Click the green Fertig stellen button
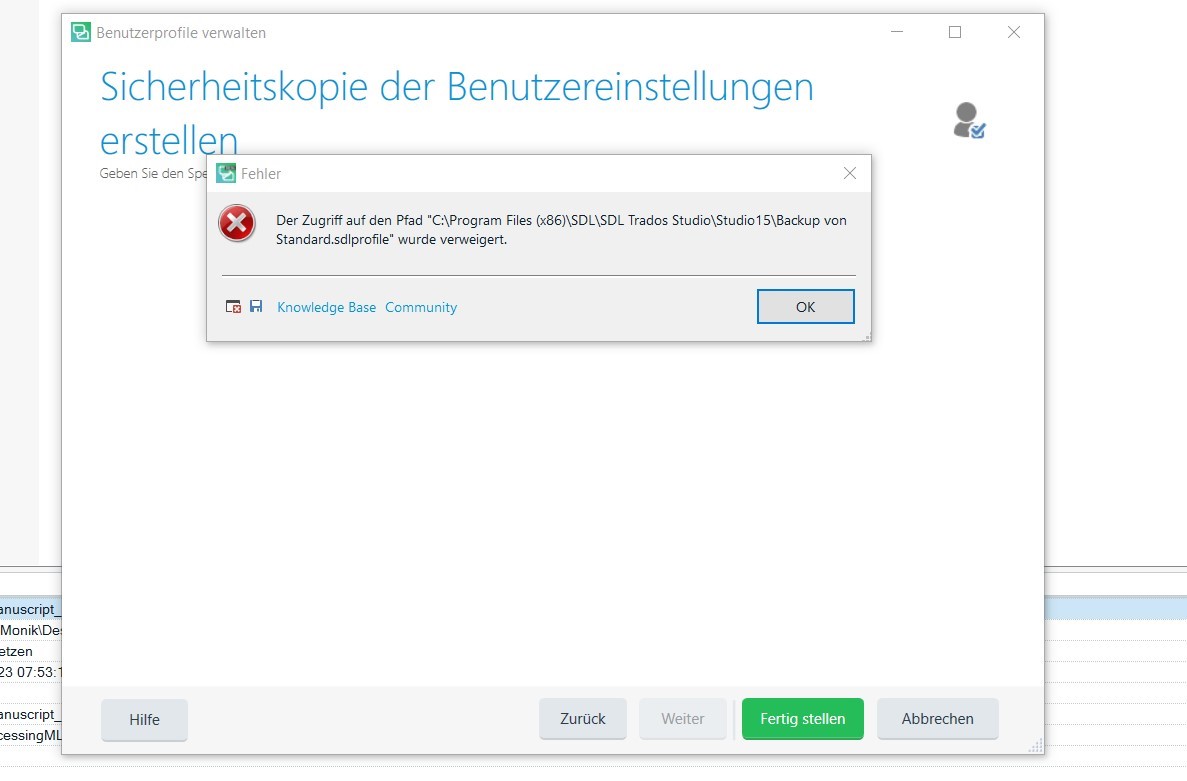The image size is (1187, 781). coord(802,718)
